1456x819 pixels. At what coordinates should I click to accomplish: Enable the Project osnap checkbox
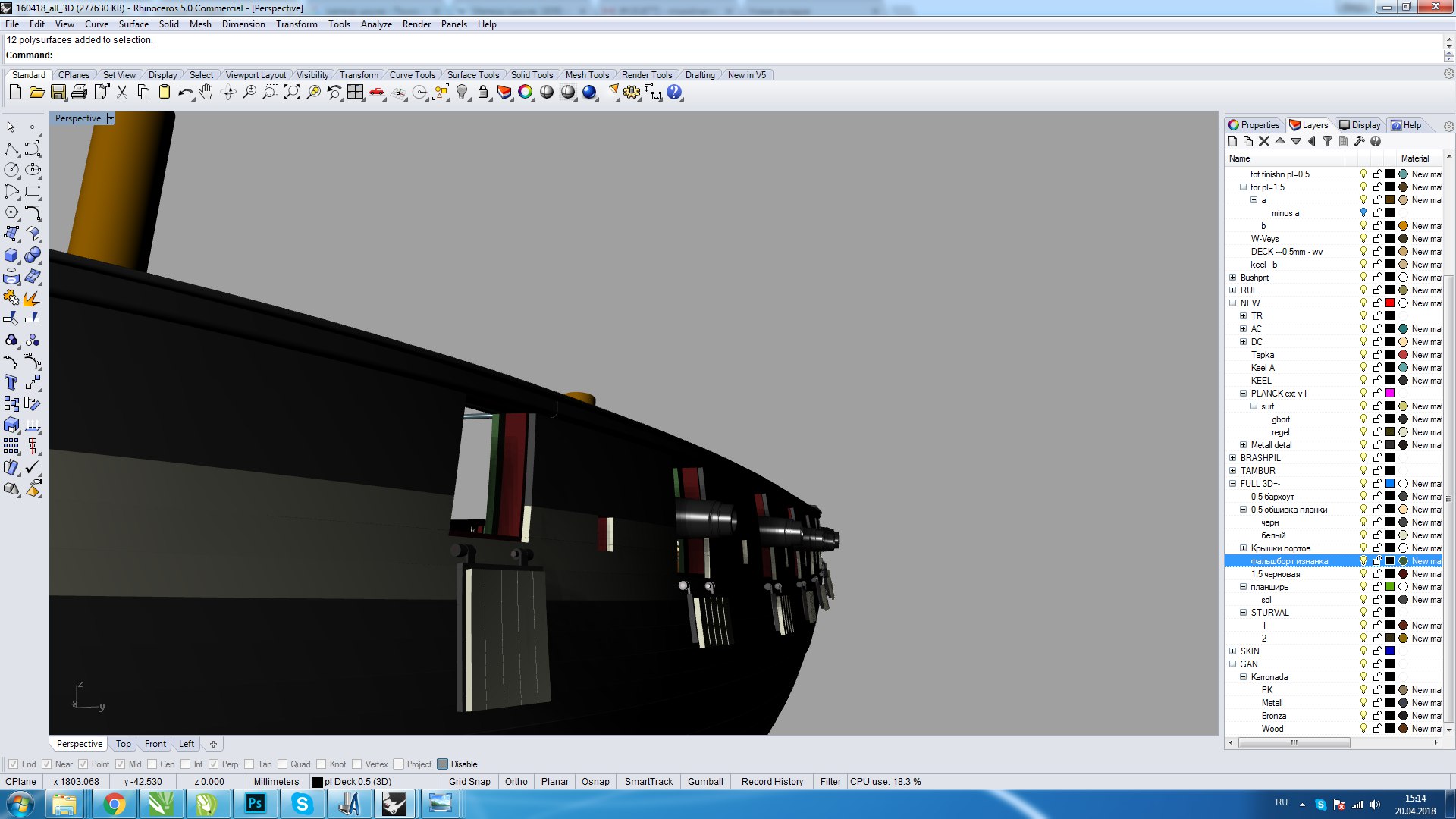pyautogui.click(x=398, y=764)
